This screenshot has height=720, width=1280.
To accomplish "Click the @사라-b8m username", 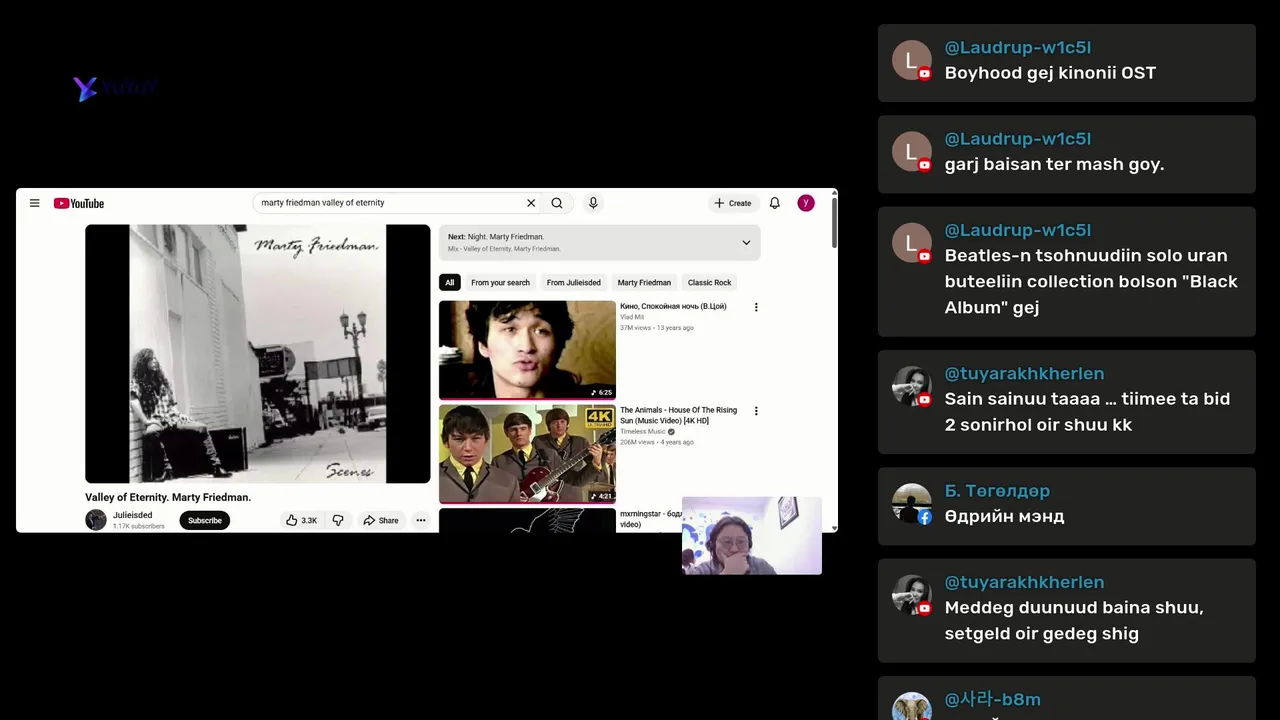I will pyautogui.click(x=993, y=699).
